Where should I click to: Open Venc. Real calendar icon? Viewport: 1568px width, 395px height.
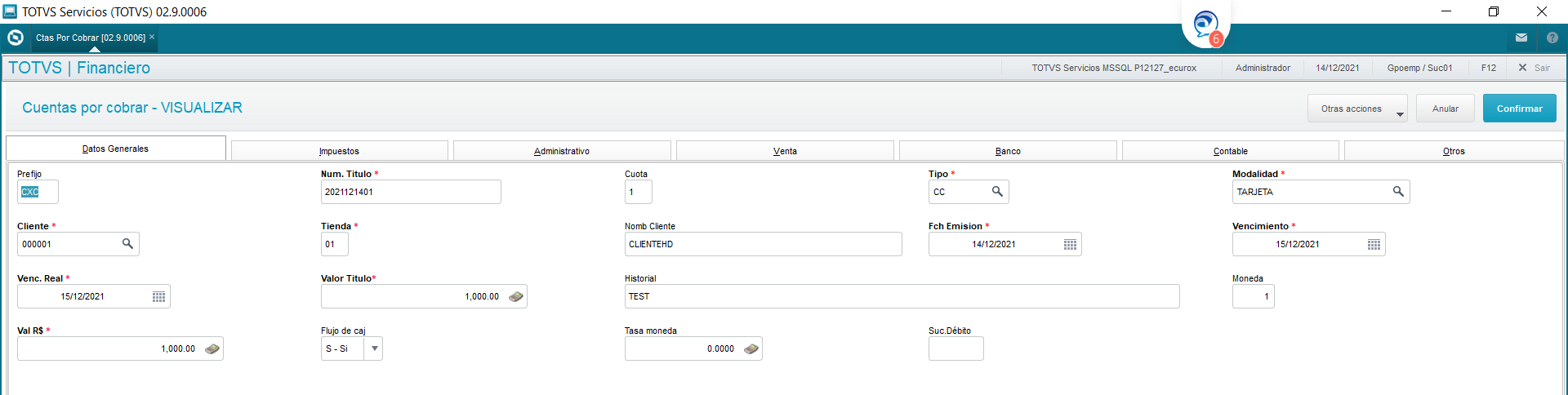(x=158, y=296)
